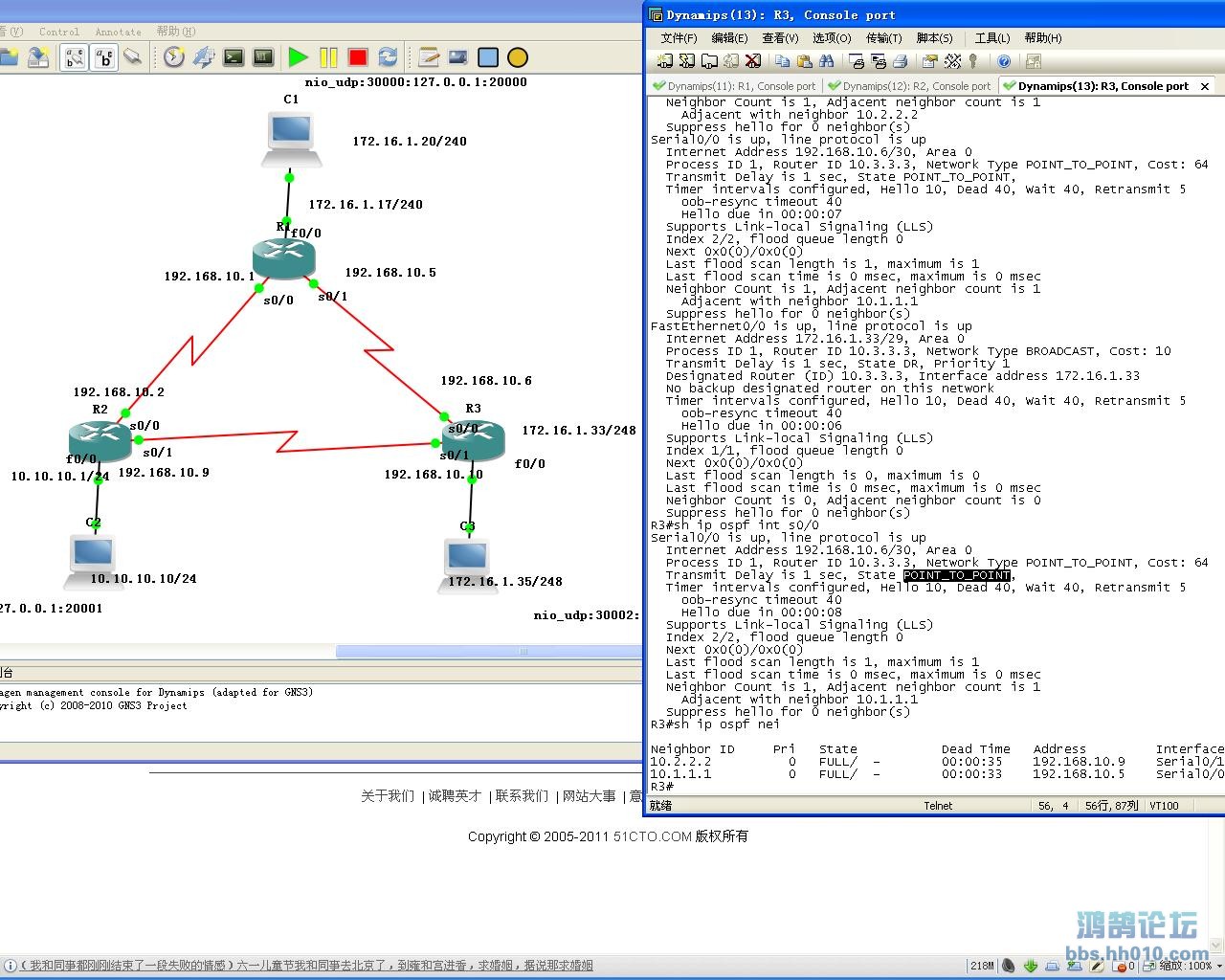
Task: Open 编辑(E) menu in terminal window
Action: 729,38
